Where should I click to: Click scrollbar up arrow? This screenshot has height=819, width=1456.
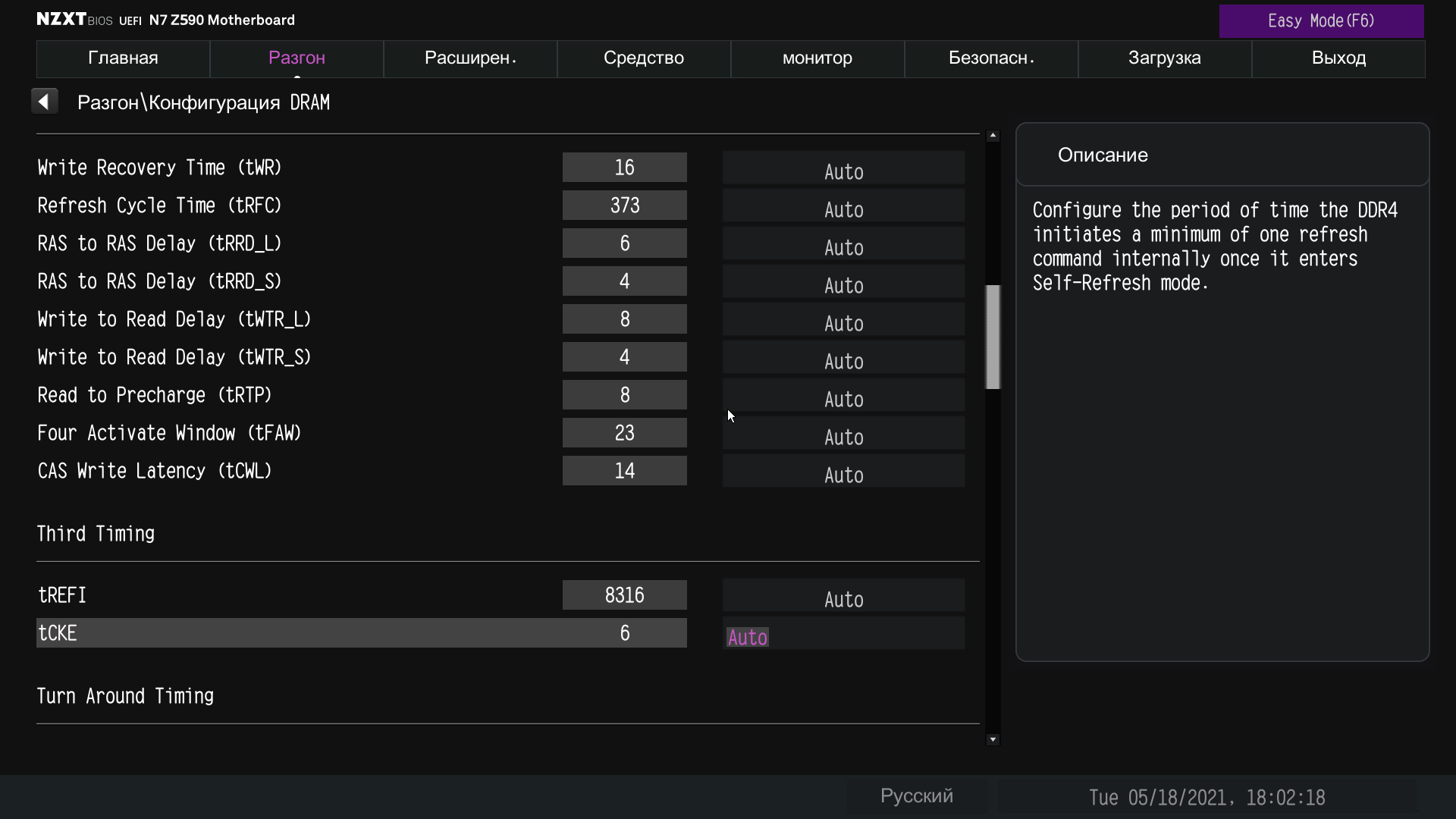(993, 136)
